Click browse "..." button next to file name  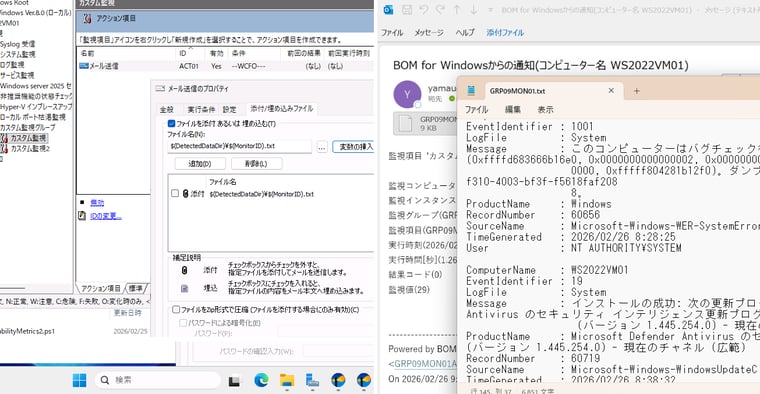pos(322,146)
